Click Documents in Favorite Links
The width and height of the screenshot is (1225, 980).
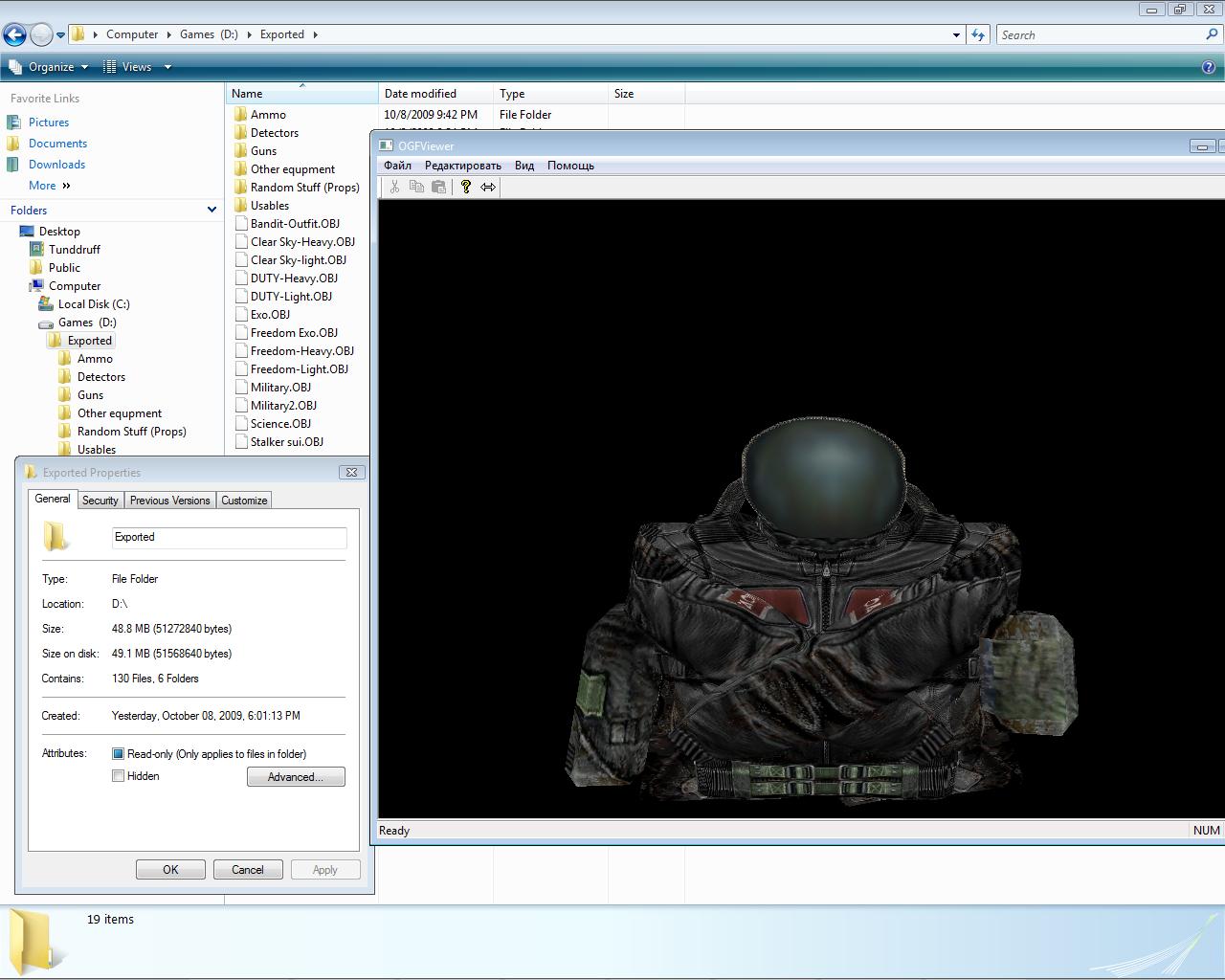coord(57,144)
